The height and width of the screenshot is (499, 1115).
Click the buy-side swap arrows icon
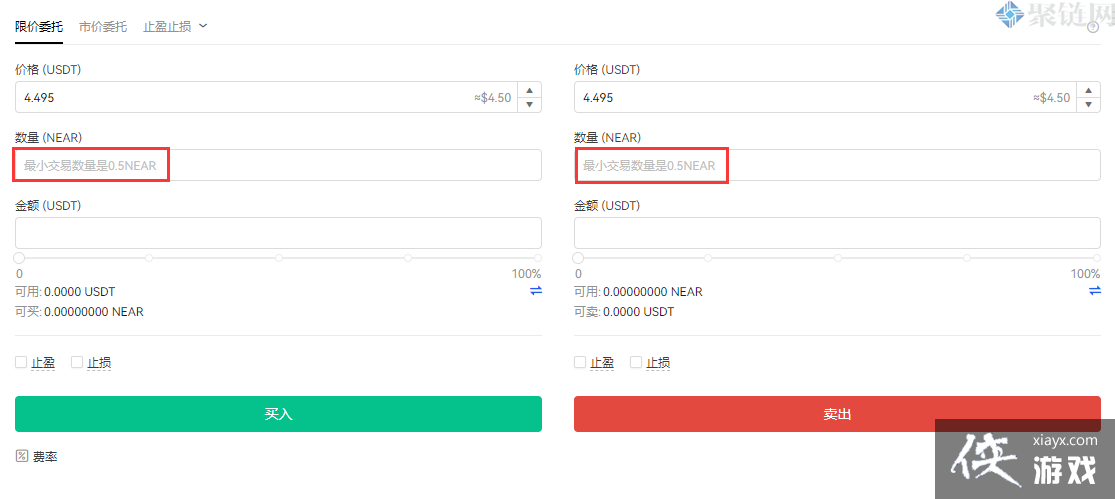(x=536, y=291)
